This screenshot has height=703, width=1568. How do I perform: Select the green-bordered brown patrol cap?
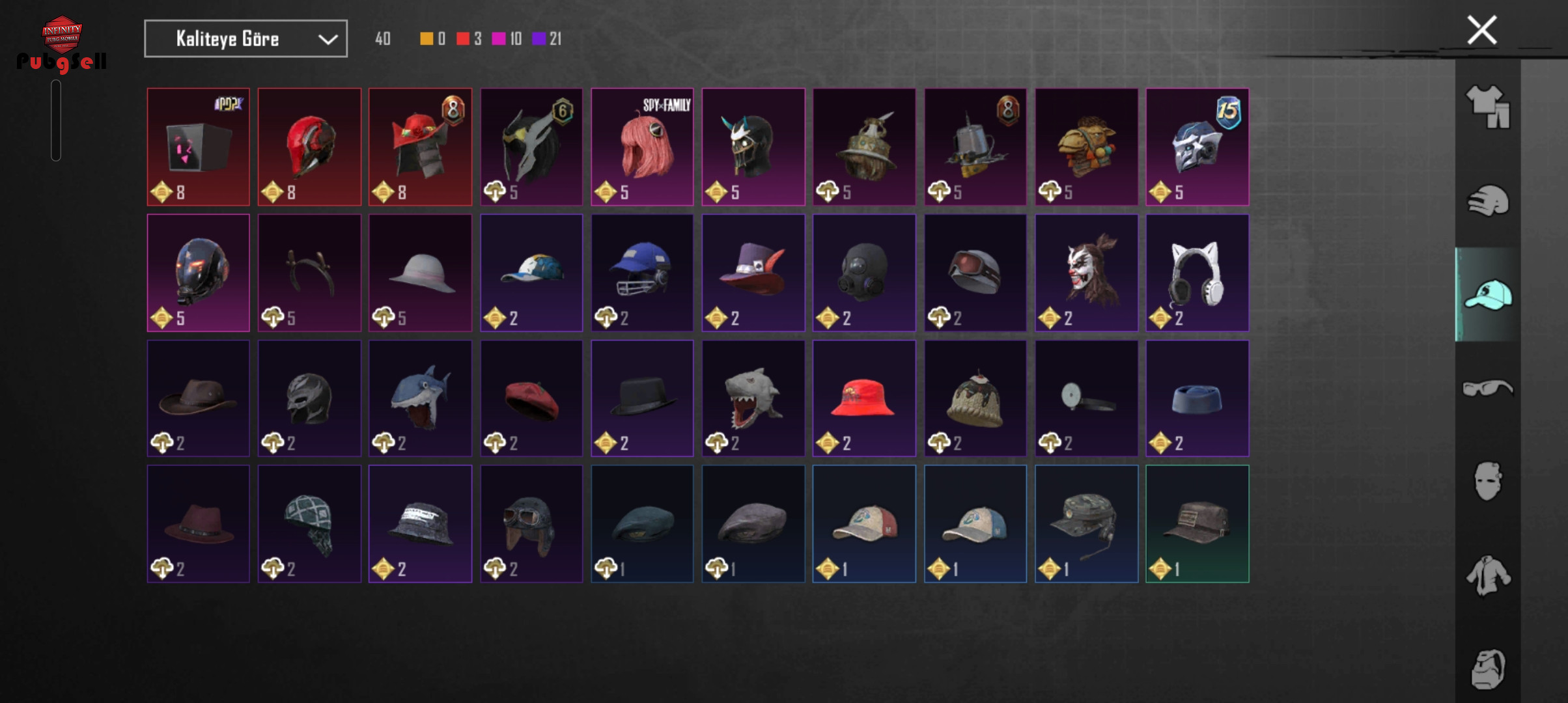pyautogui.click(x=1197, y=523)
